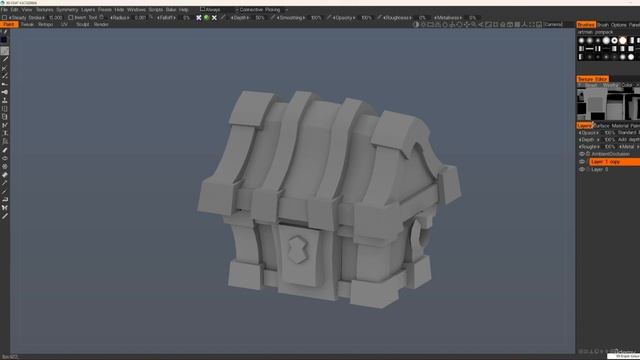Open the Freeze menu

104,9
